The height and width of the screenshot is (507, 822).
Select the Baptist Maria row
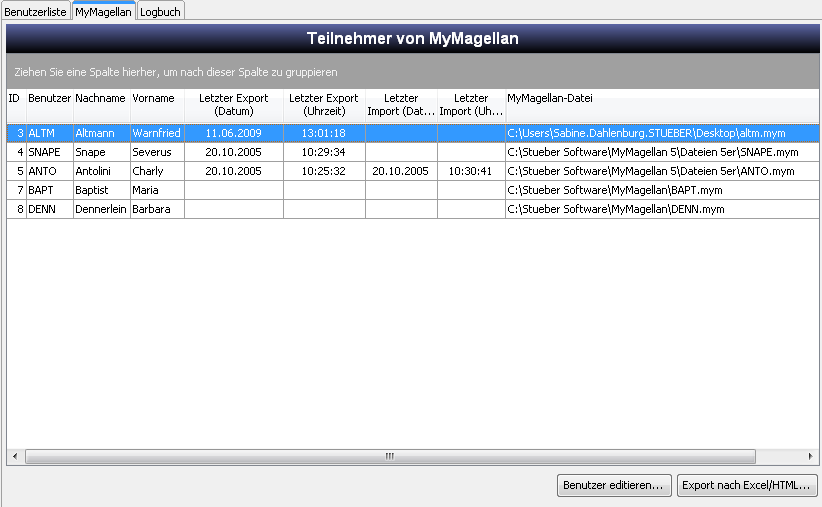tap(413, 190)
